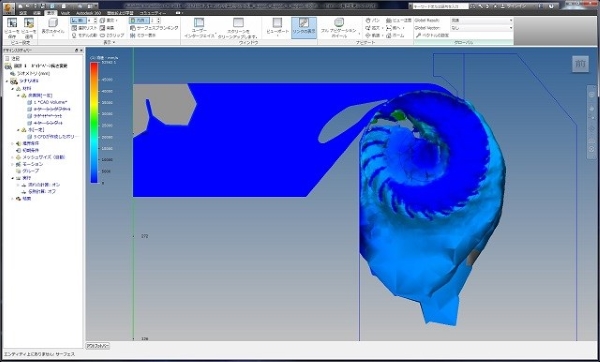This screenshot has height=362, width=600.
Task: Switch to the Autodesk 360 ribbon tab
Action: click(88, 13)
